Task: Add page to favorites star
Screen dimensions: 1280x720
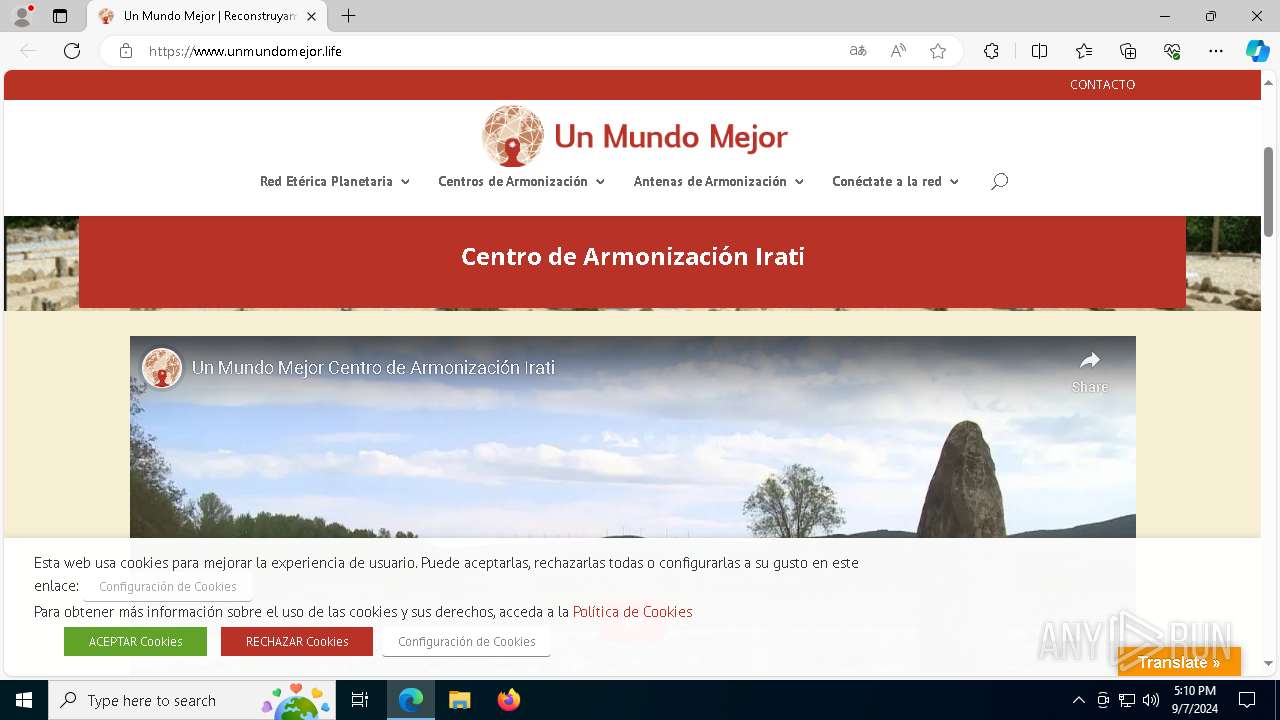Action: 938,51
